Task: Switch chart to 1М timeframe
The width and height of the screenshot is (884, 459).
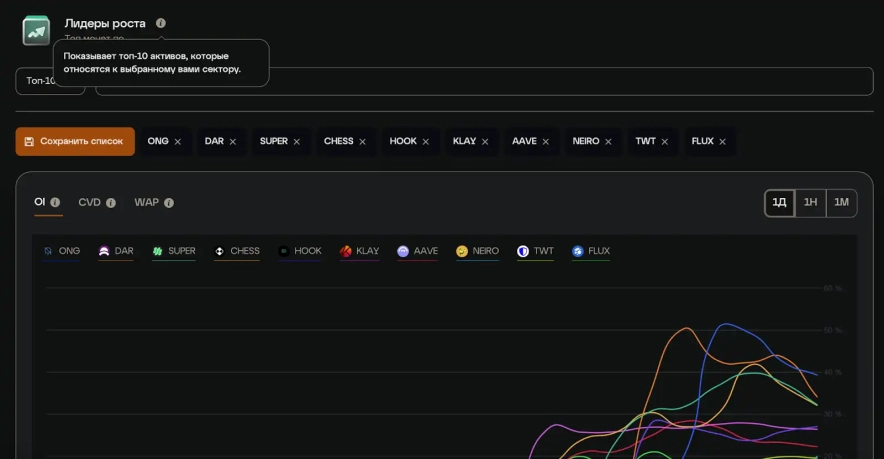Action: tap(841, 203)
